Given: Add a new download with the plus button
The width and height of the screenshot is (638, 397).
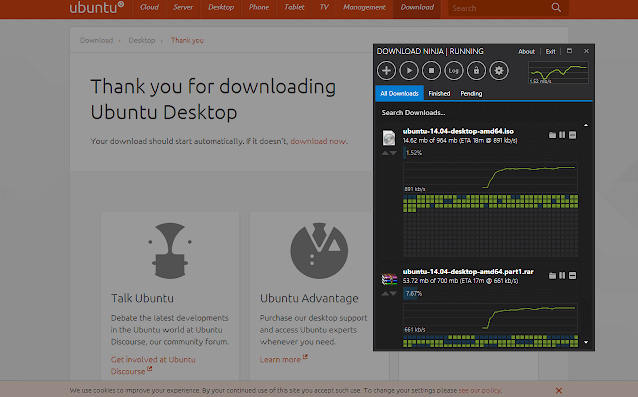Looking at the screenshot, I should pos(386,71).
